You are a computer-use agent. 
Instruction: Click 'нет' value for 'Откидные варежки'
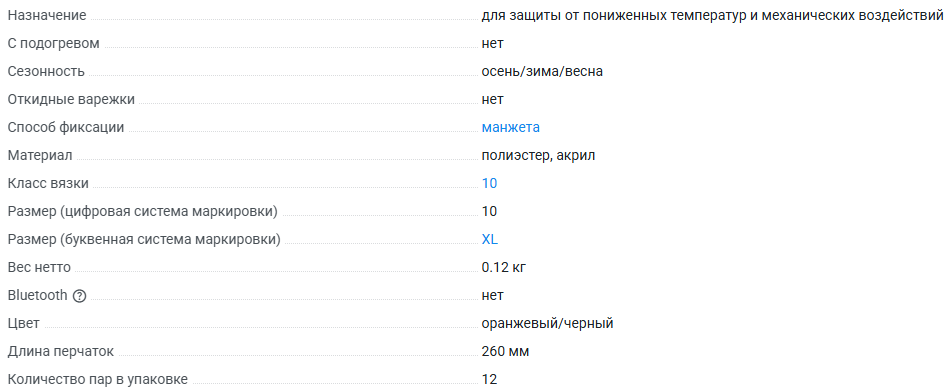(x=492, y=99)
